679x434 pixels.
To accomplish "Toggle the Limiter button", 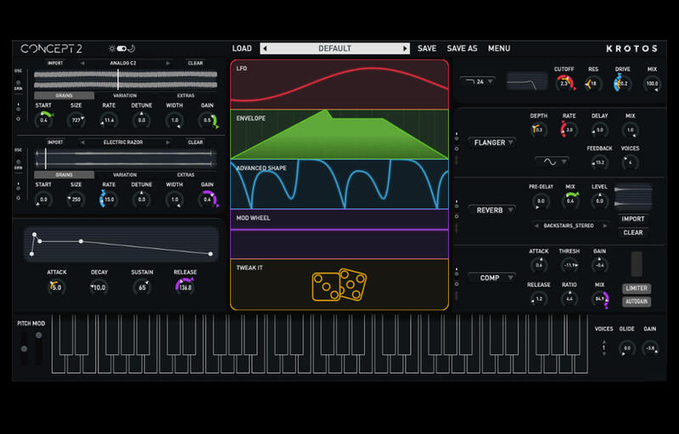I will (637, 288).
